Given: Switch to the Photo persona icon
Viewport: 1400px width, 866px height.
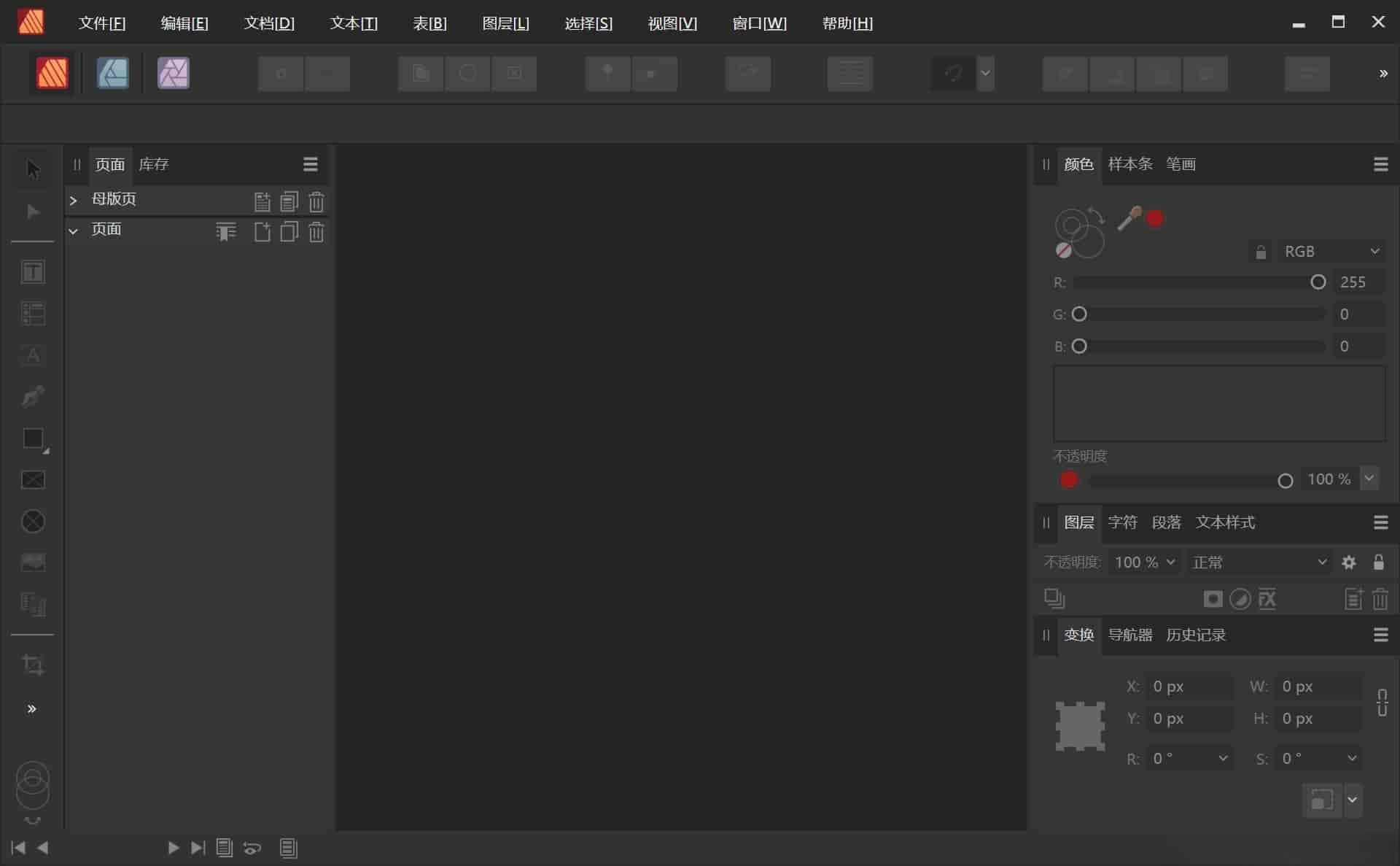Looking at the screenshot, I should pyautogui.click(x=174, y=73).
